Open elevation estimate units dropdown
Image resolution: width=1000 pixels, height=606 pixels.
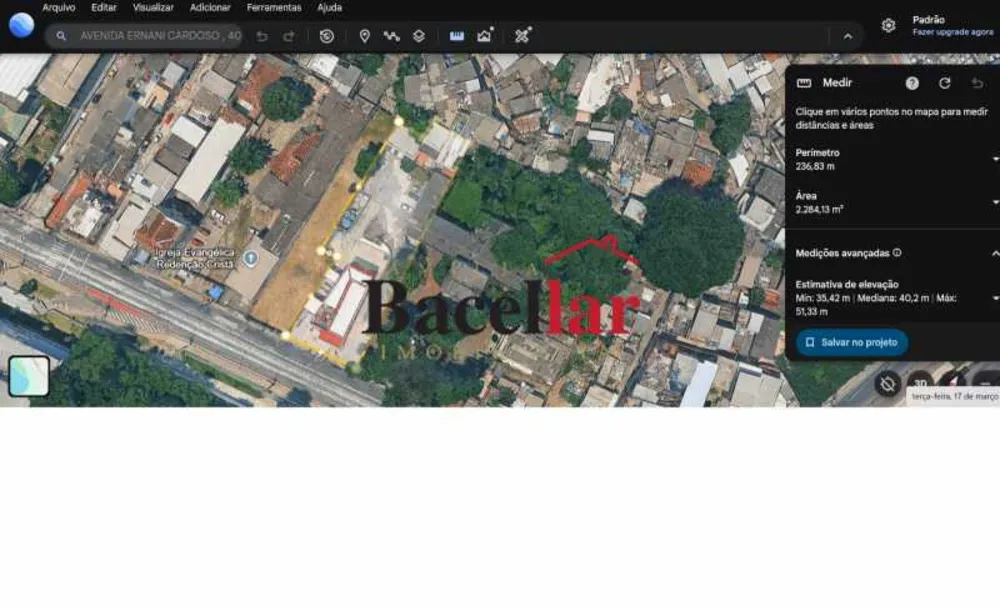point(996,298)
